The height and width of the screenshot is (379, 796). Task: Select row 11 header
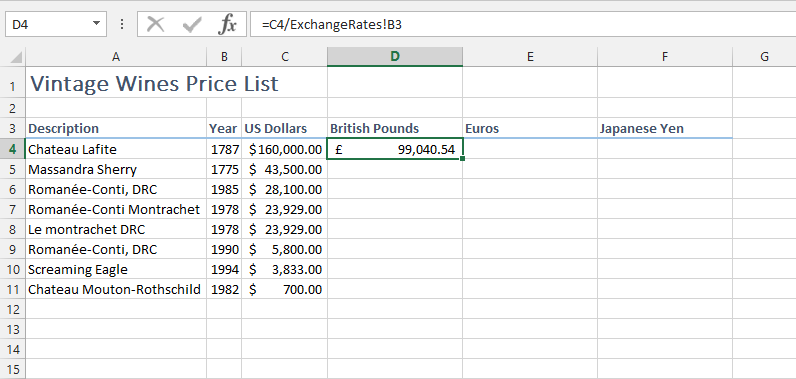[13, 290]
